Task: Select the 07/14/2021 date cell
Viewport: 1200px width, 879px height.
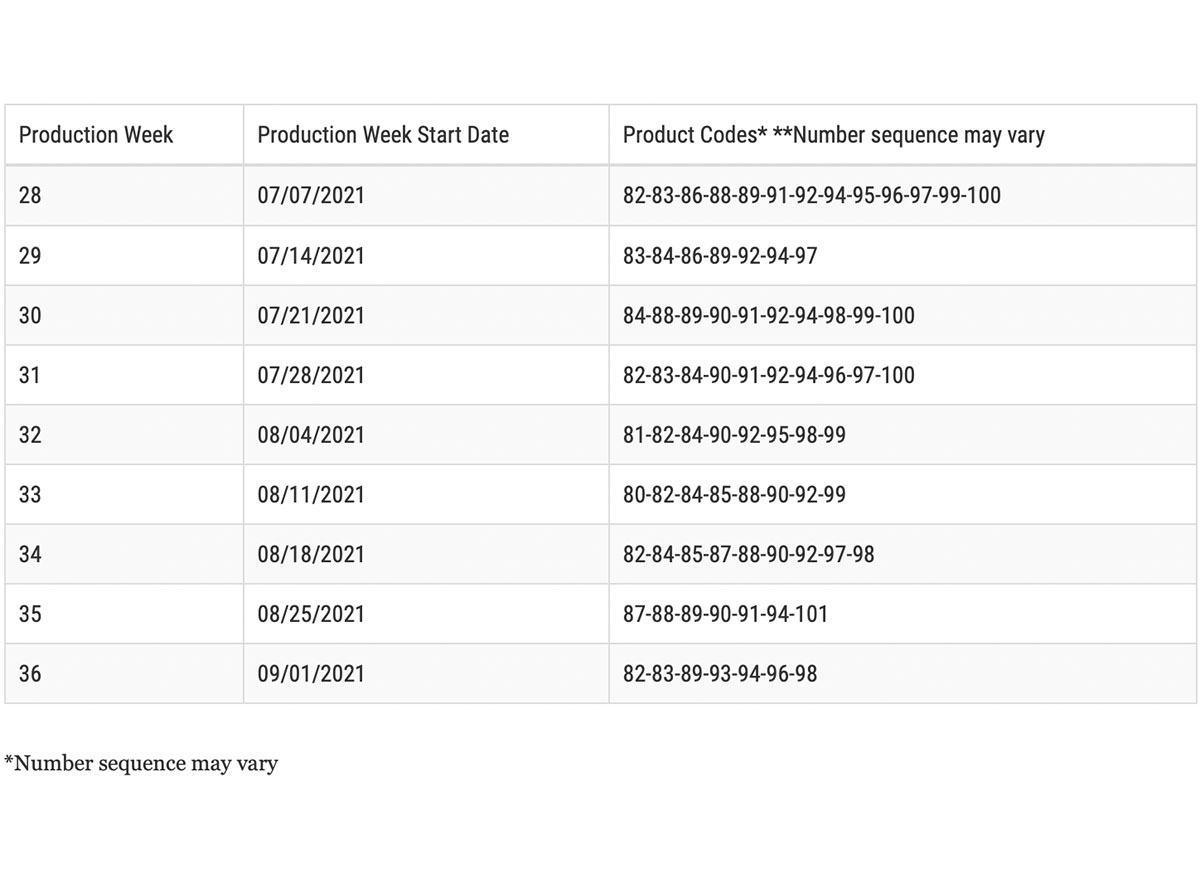Action: [311, 255]
